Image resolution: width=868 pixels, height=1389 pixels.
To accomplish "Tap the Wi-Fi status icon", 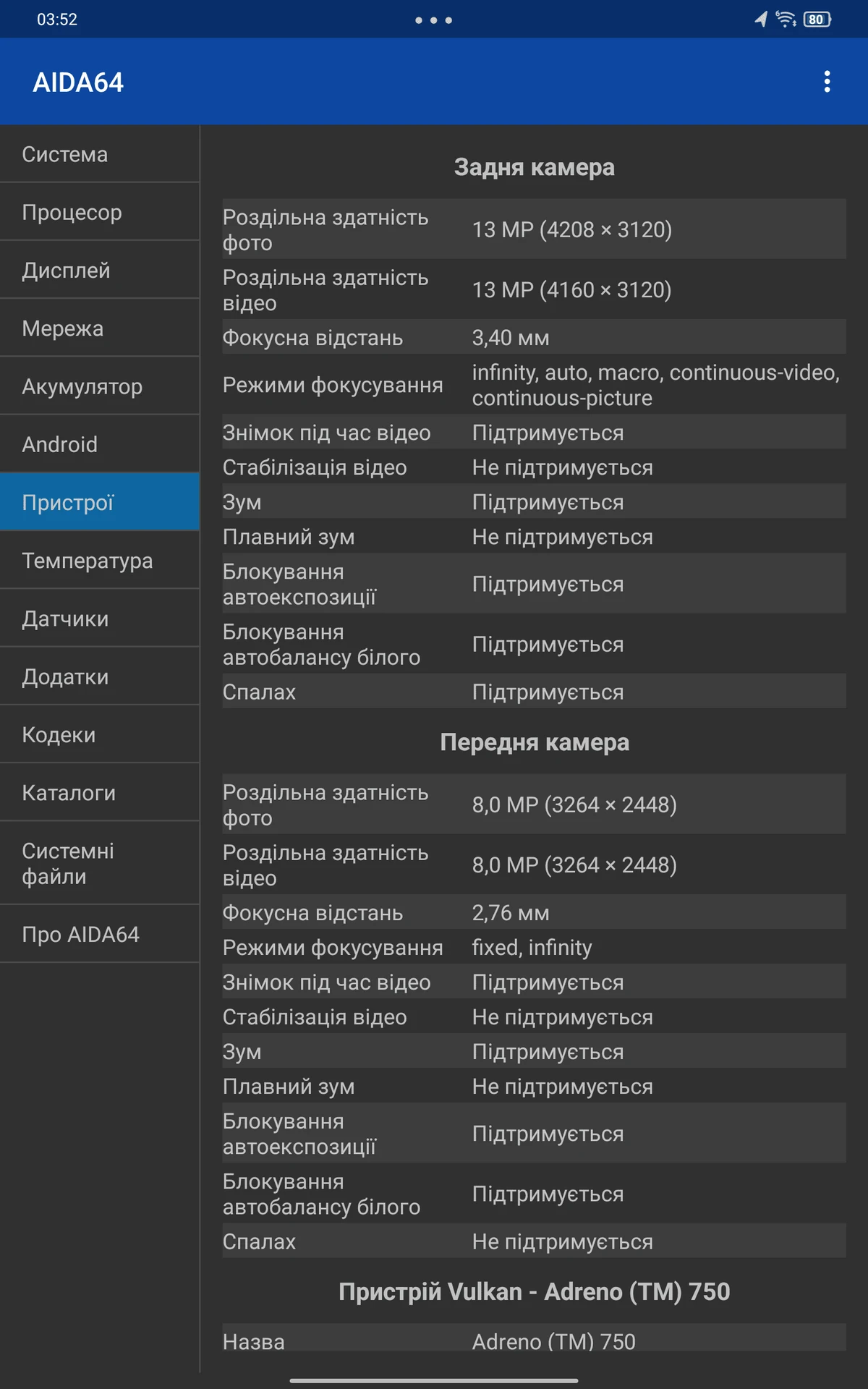I will coord(786,20).
